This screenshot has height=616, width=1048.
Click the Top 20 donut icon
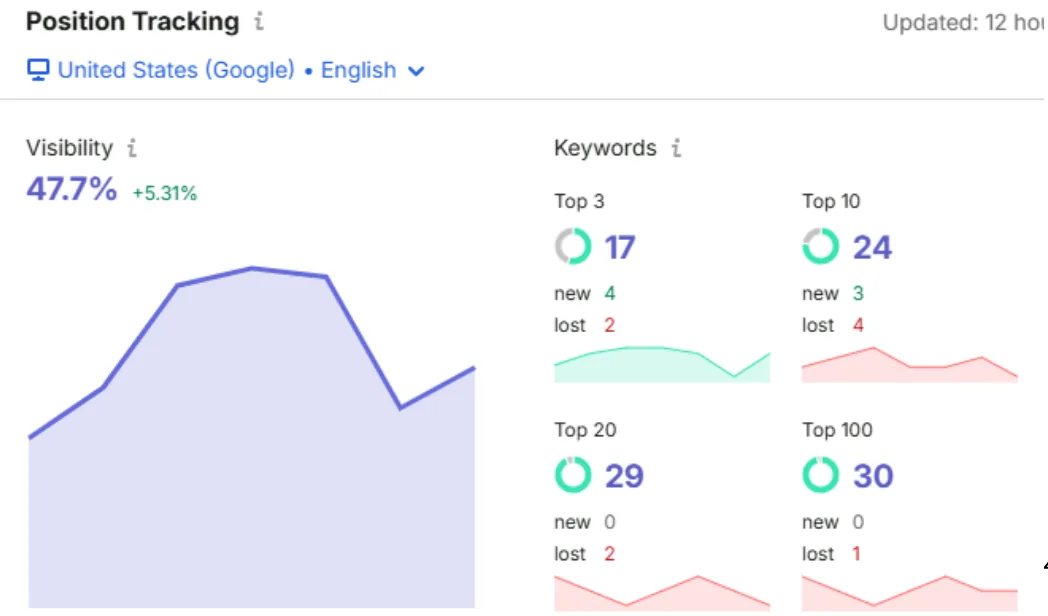coord(573,475)
